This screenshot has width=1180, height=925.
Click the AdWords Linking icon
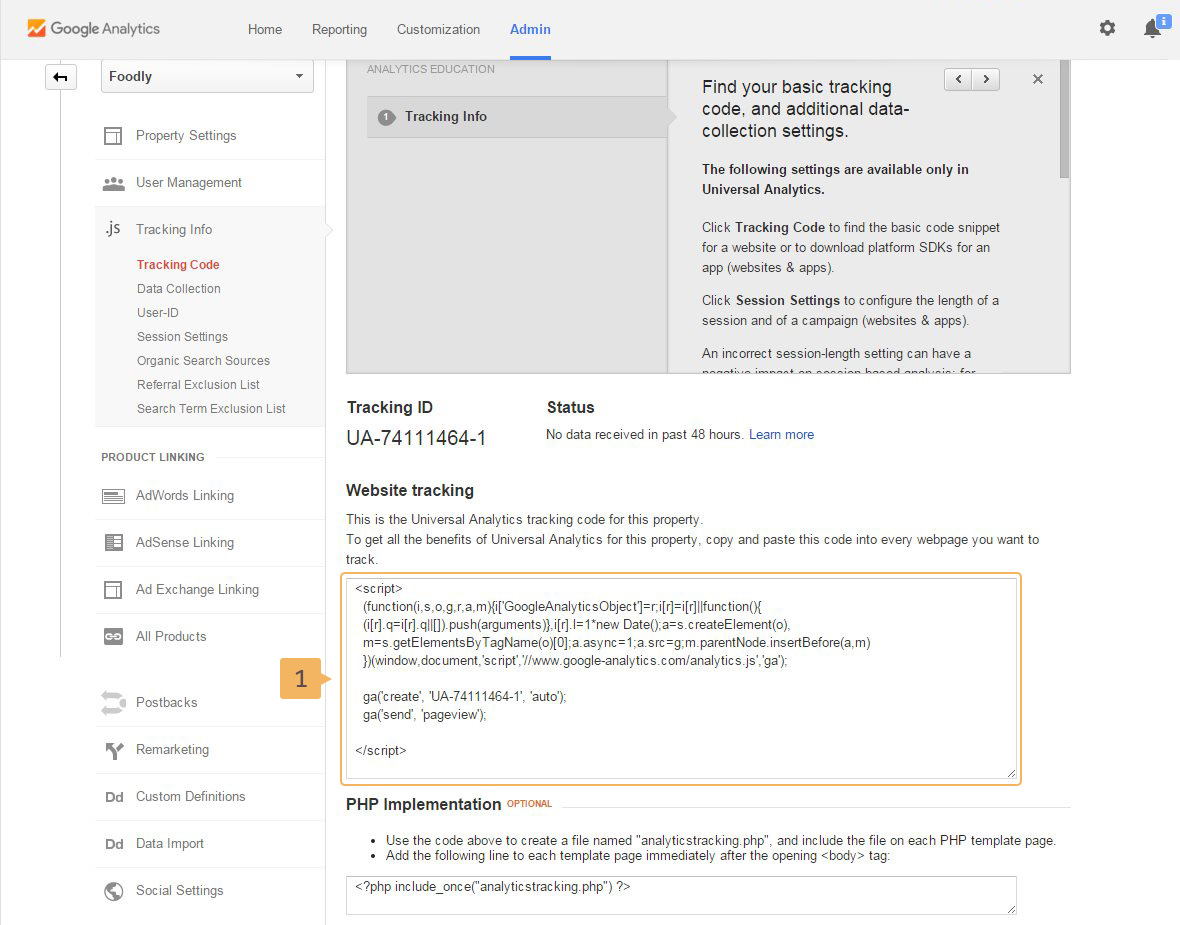pyautogui.click(x=113, y=496)
